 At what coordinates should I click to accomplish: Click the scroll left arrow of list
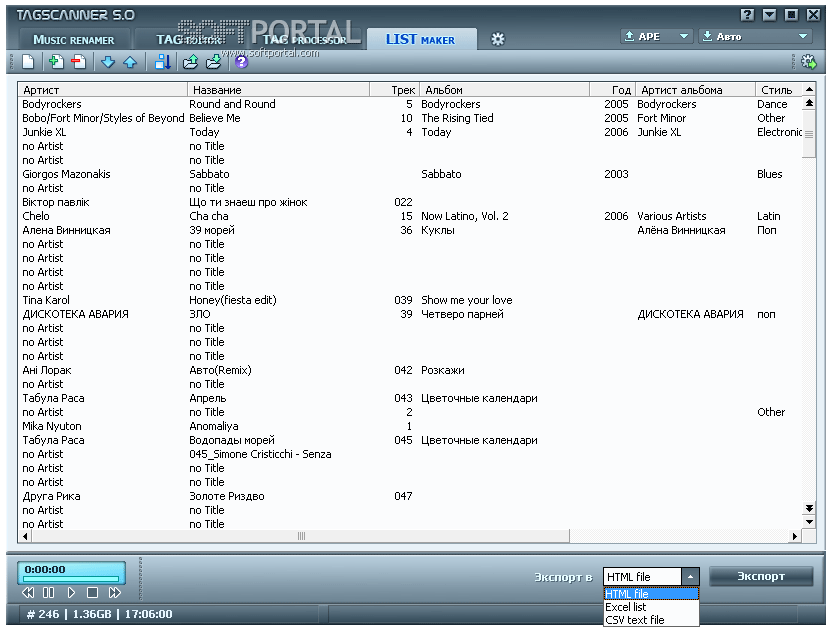coord(25,536)
